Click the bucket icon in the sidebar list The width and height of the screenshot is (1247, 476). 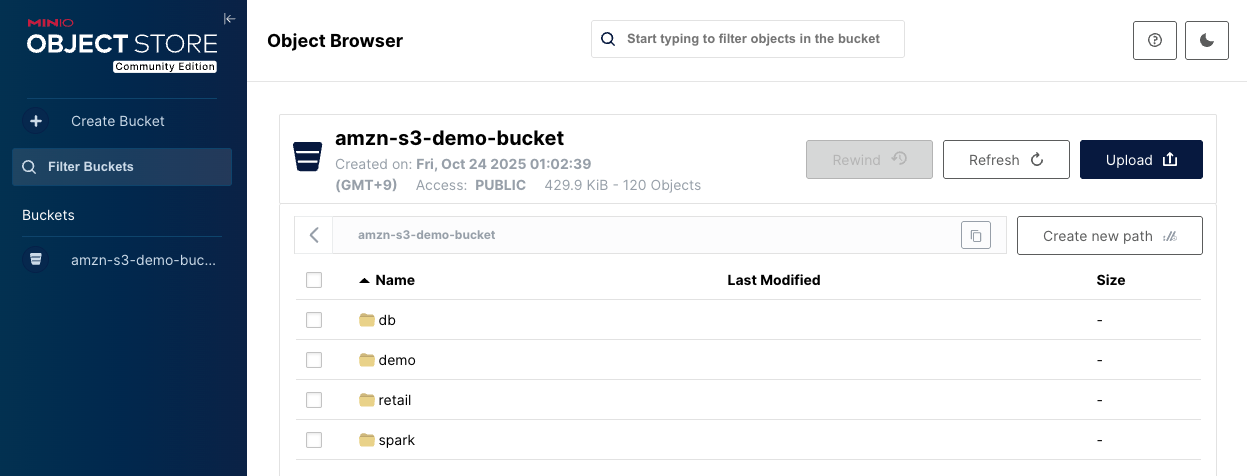36,260
